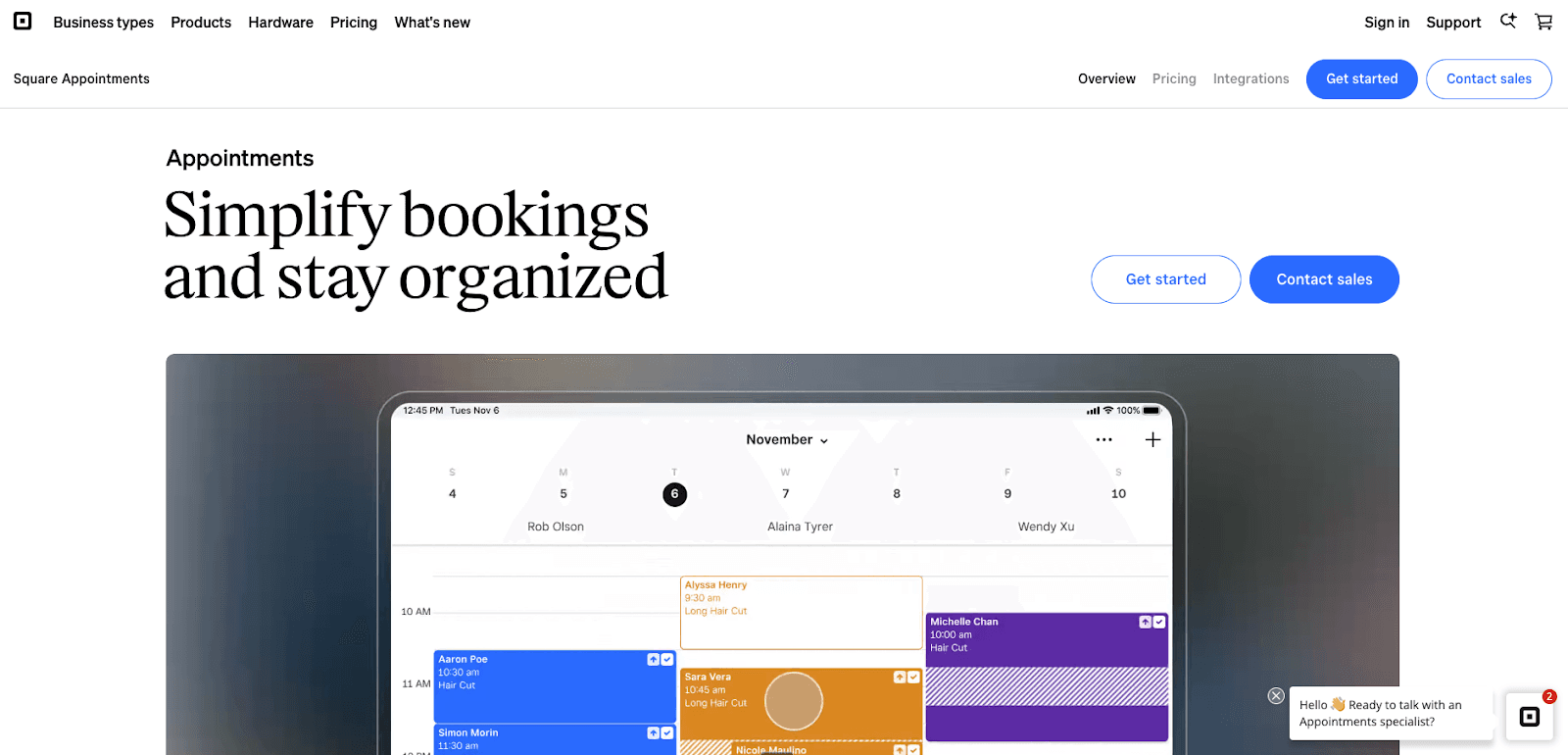Select day 8 in the calendar week
This screenshot has width=1568, height=755.
tap(897, 494)
